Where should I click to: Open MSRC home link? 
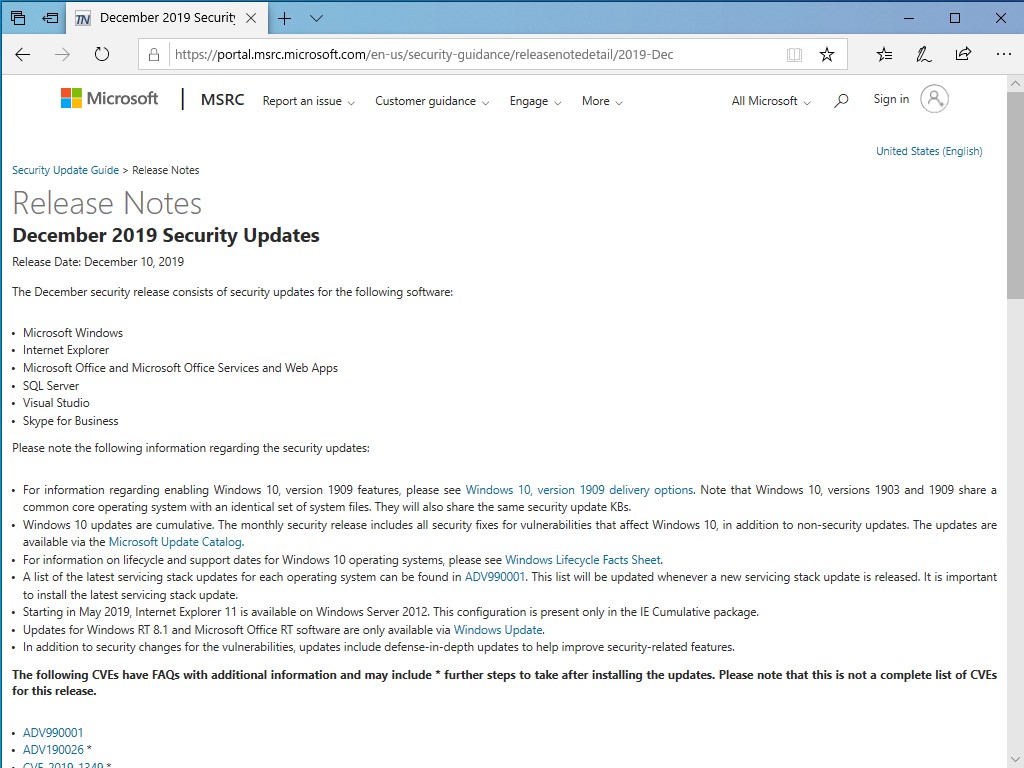tap(222, 100)
